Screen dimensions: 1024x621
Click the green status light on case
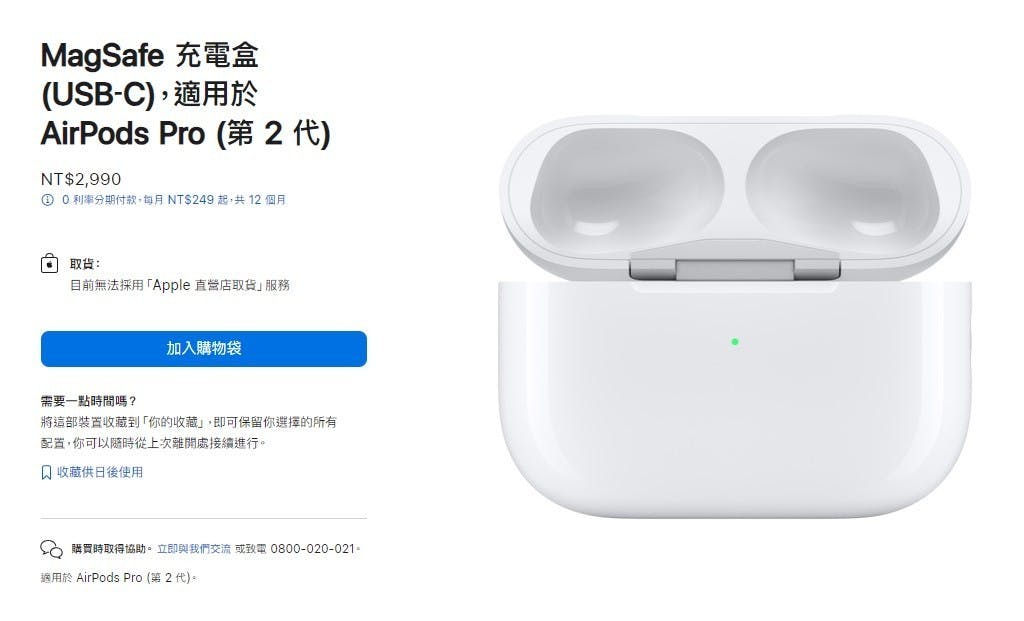point(735,342)
